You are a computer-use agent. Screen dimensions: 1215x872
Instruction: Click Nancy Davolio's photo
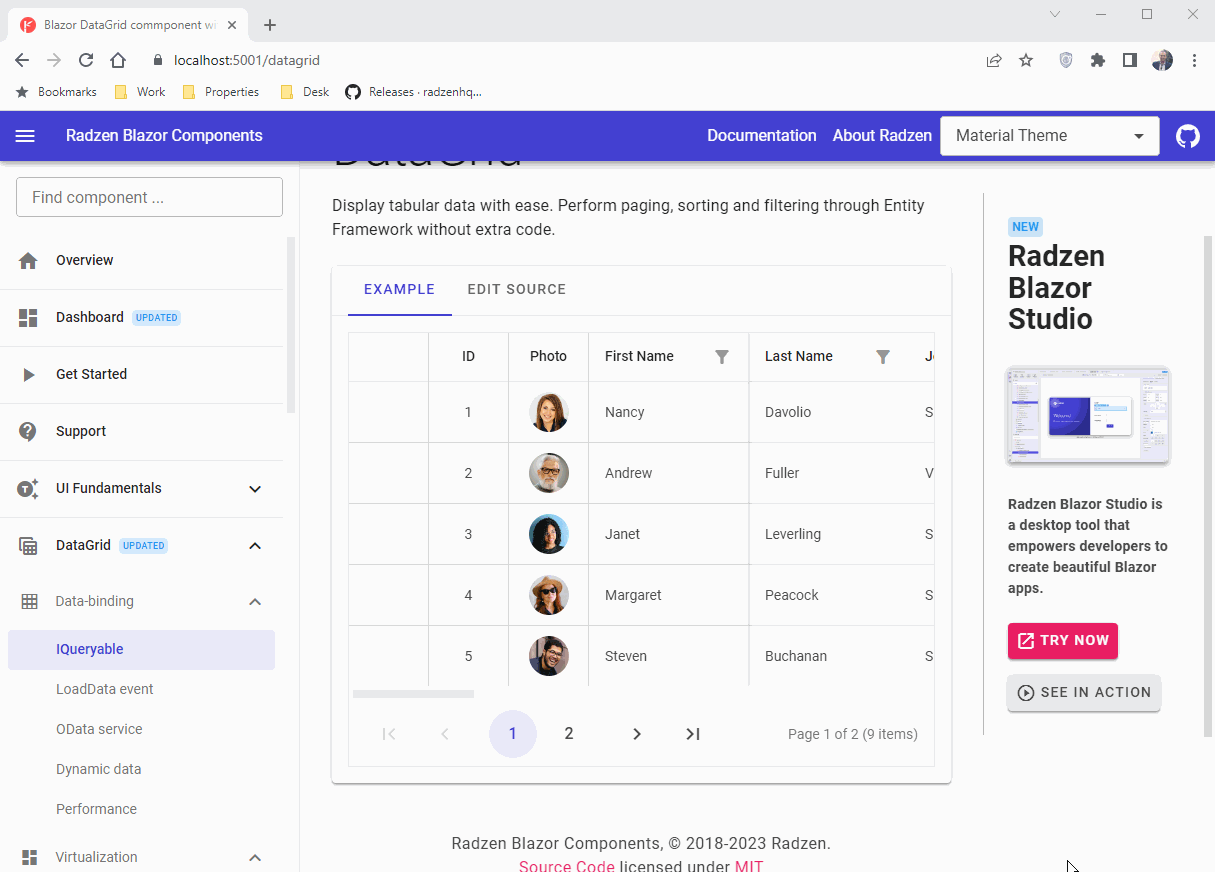tap(549, 412)
